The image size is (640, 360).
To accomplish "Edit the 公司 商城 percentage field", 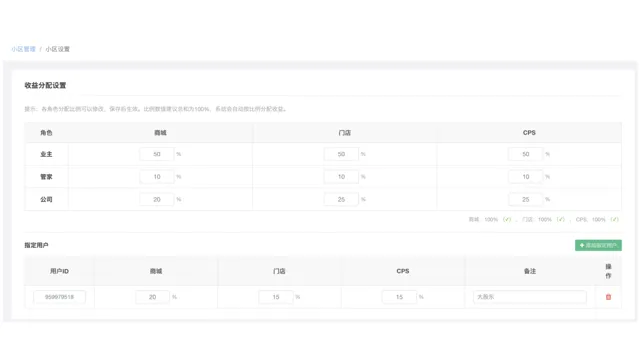I will click(157, 199).
